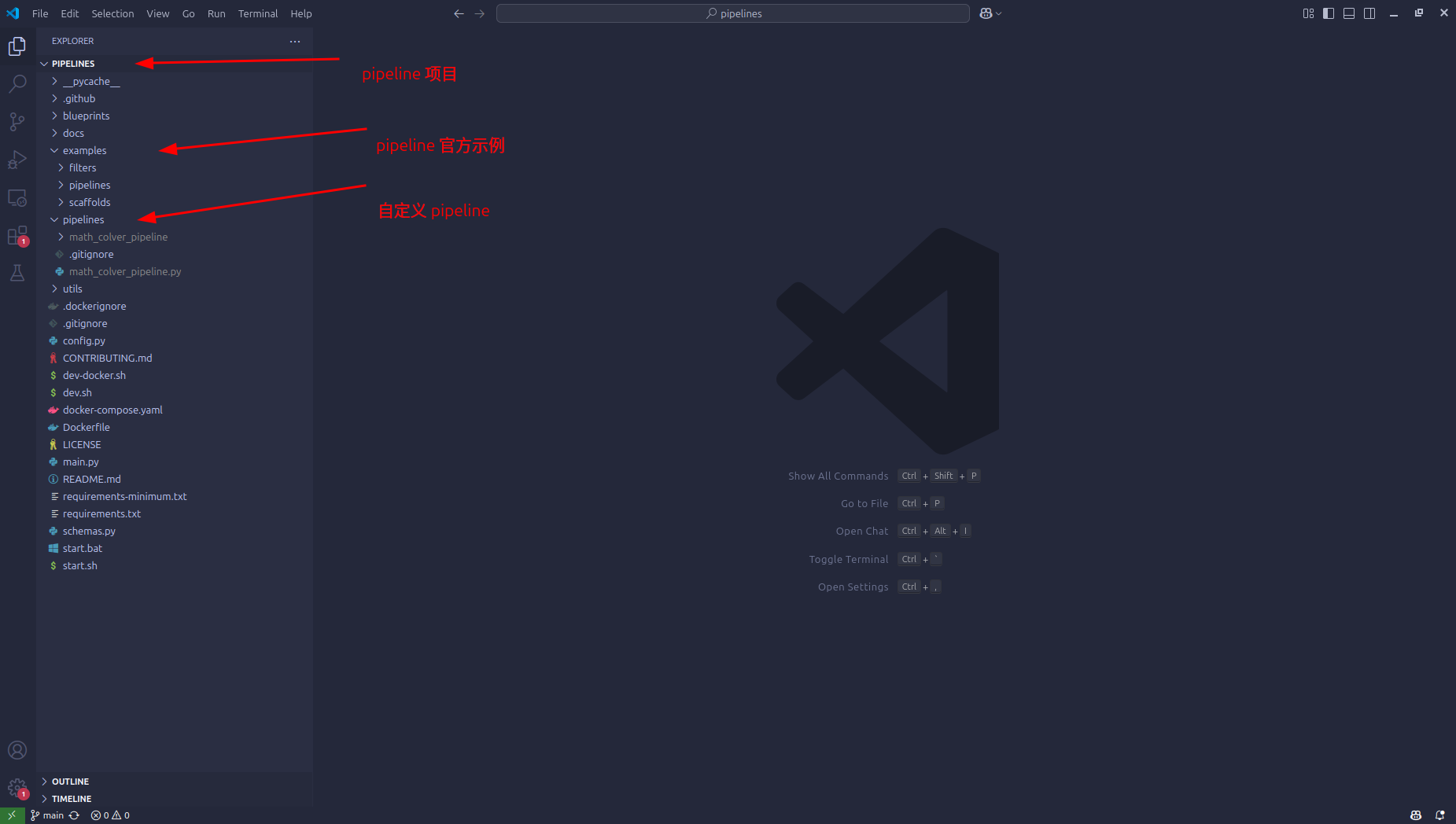Screen dimensions: 1456x824
Task: Toggle the Primary Side Bar visibility
Action: coord(1329,13)
